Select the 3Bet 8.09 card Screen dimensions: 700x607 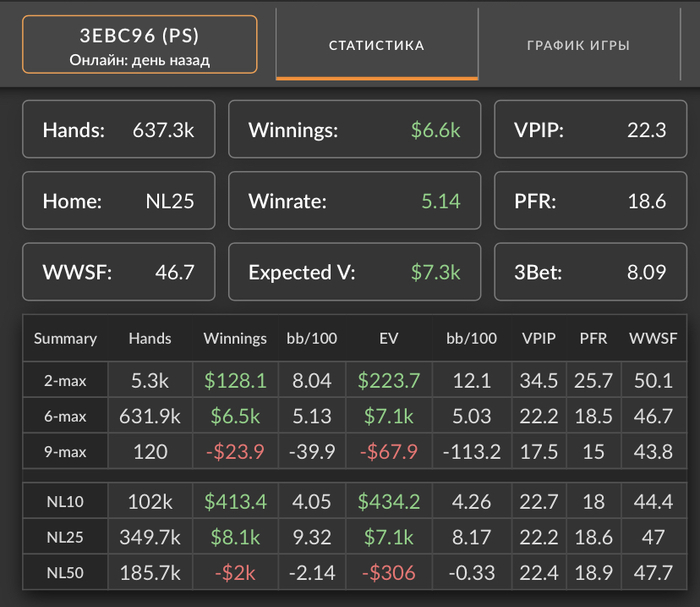pos(590,272)
